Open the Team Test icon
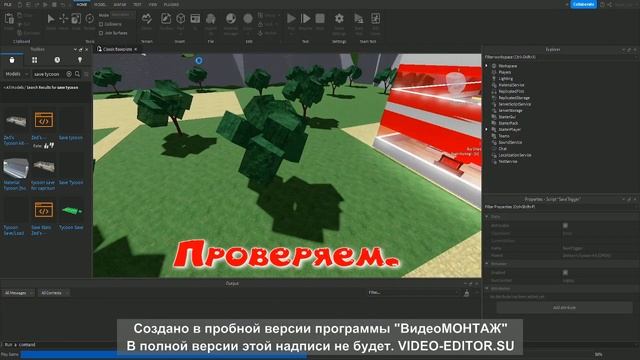The image size is (640, 360). coord(358,19)
